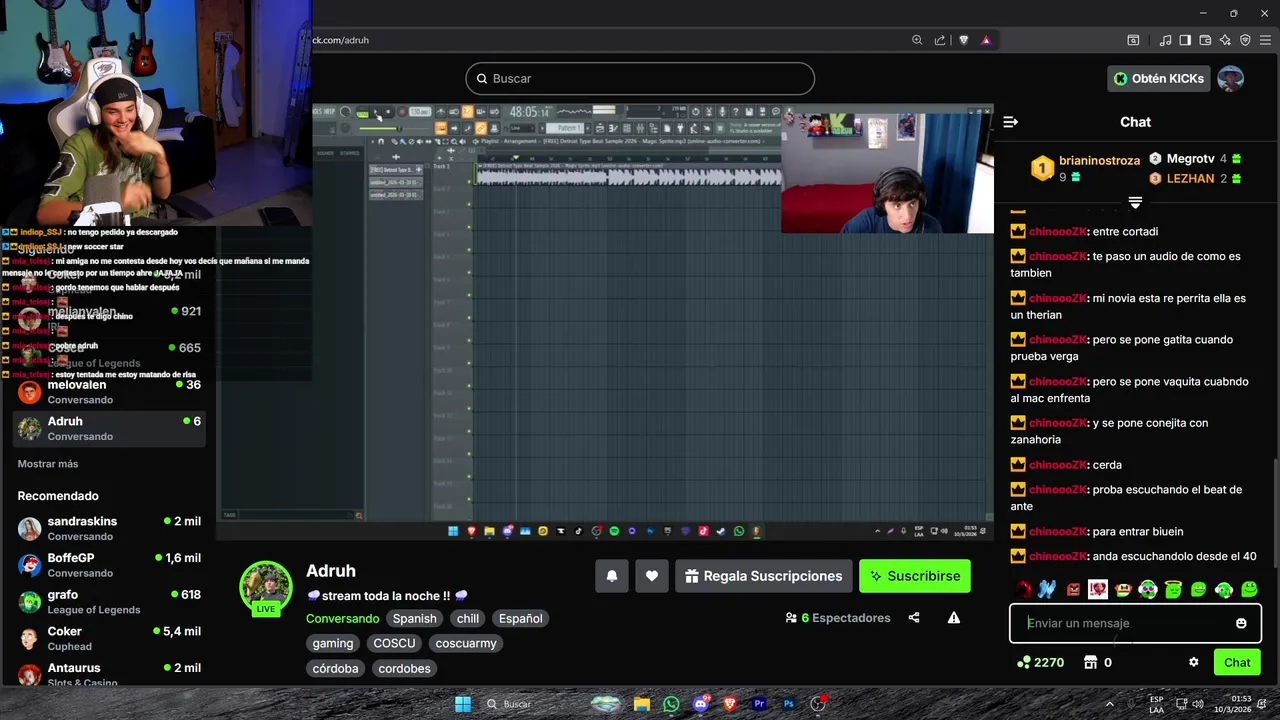Open grafo recommended channel
Viewport: 1280px width, 720px height.
[x=108, y=601]
